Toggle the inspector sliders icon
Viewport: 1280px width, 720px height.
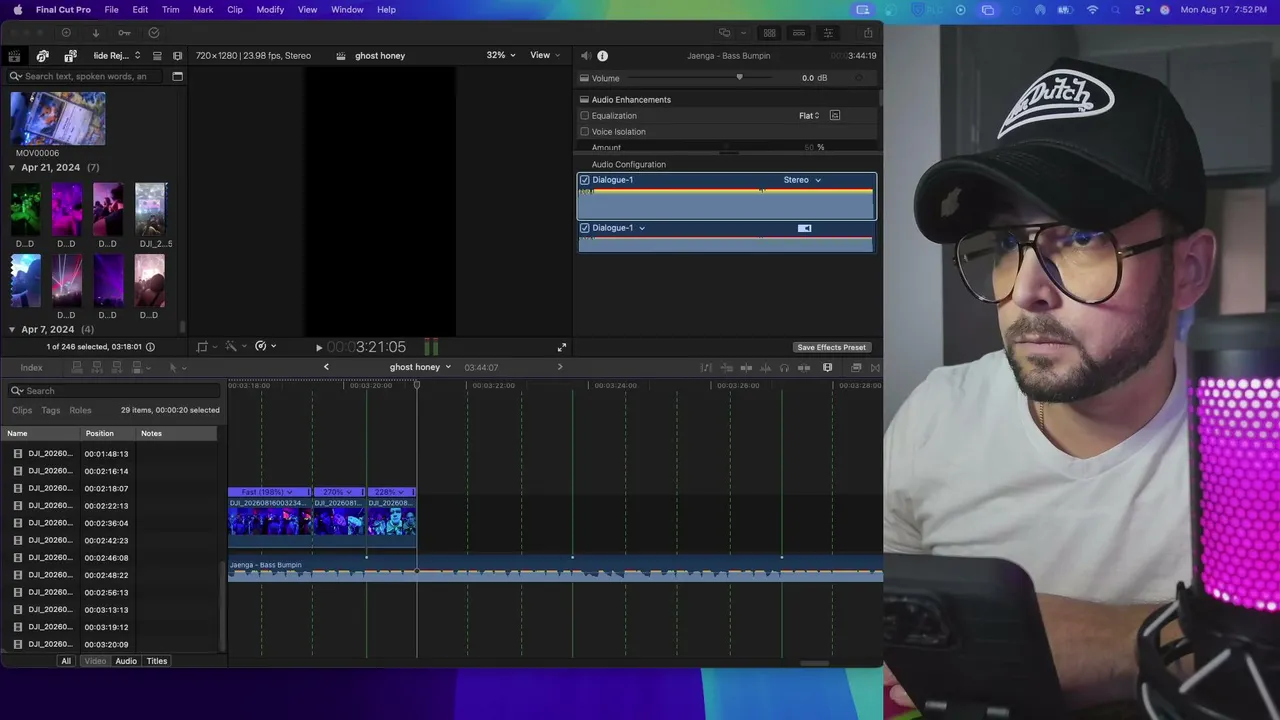click(828, 33)
